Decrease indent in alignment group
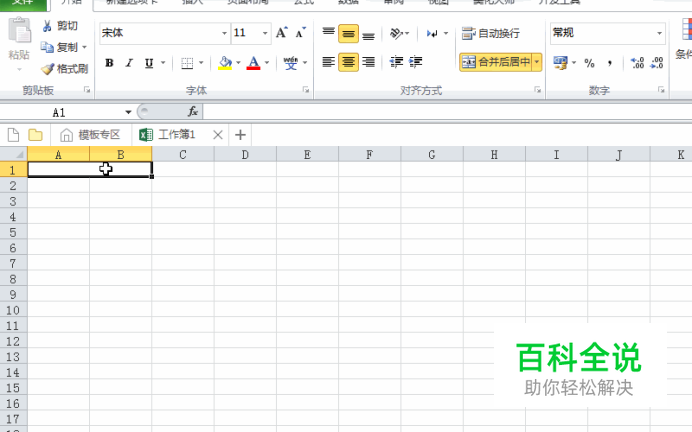 pos(396,62)
